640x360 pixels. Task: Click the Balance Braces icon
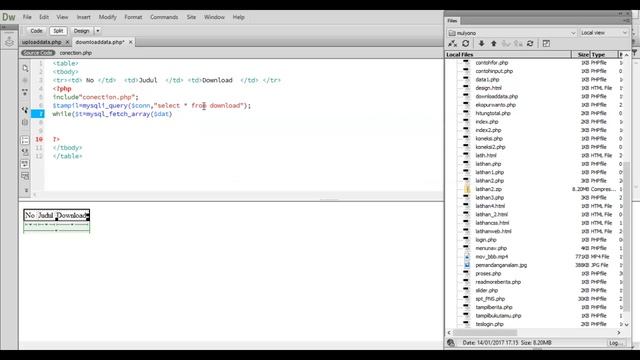tap(25, 122)
